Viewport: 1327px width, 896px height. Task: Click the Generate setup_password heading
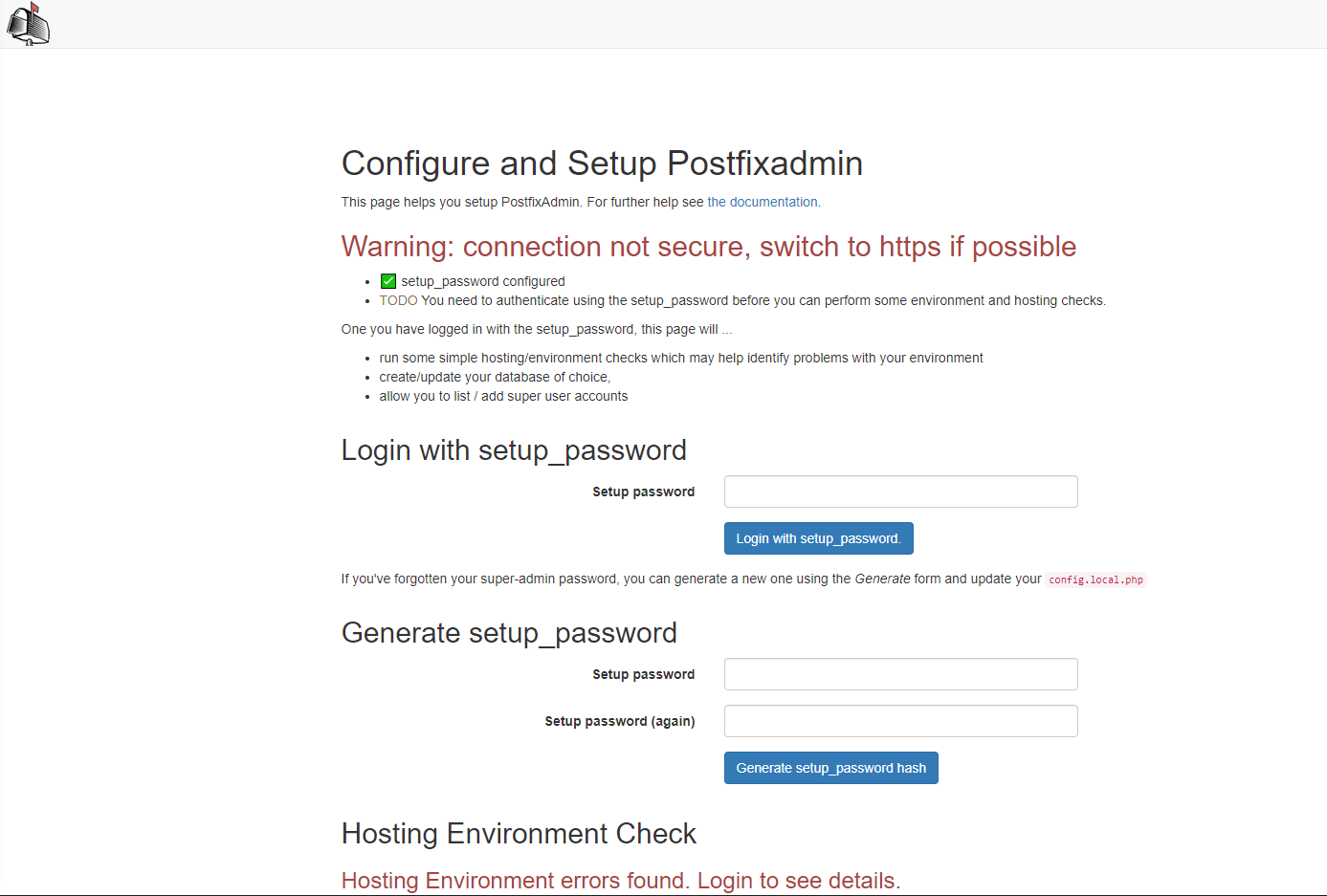click(509, 633)
